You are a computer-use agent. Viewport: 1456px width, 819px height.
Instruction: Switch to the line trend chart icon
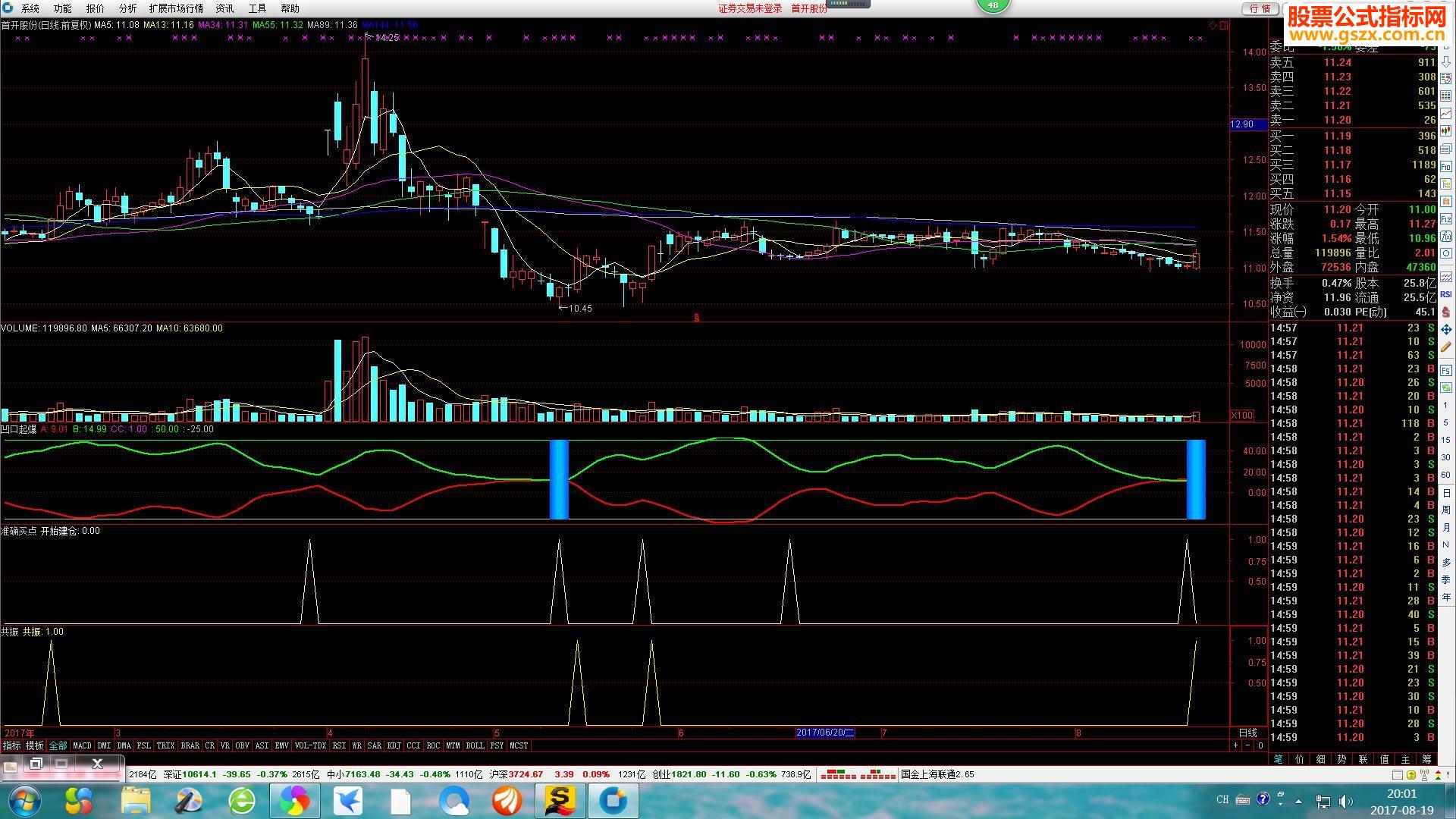coord(1446,112)
